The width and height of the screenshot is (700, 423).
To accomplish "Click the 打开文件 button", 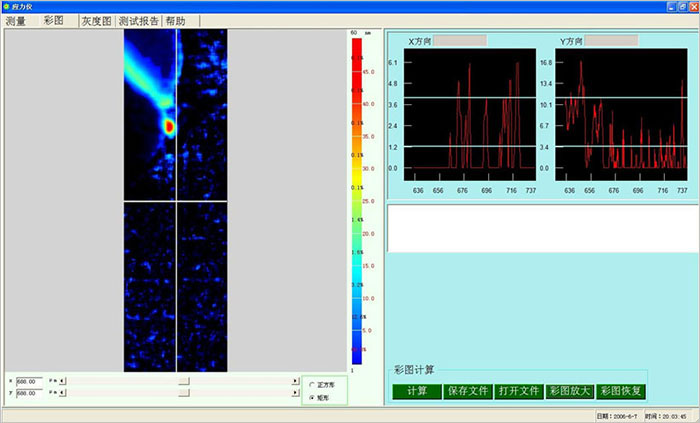I will click(x=520, y=391).
